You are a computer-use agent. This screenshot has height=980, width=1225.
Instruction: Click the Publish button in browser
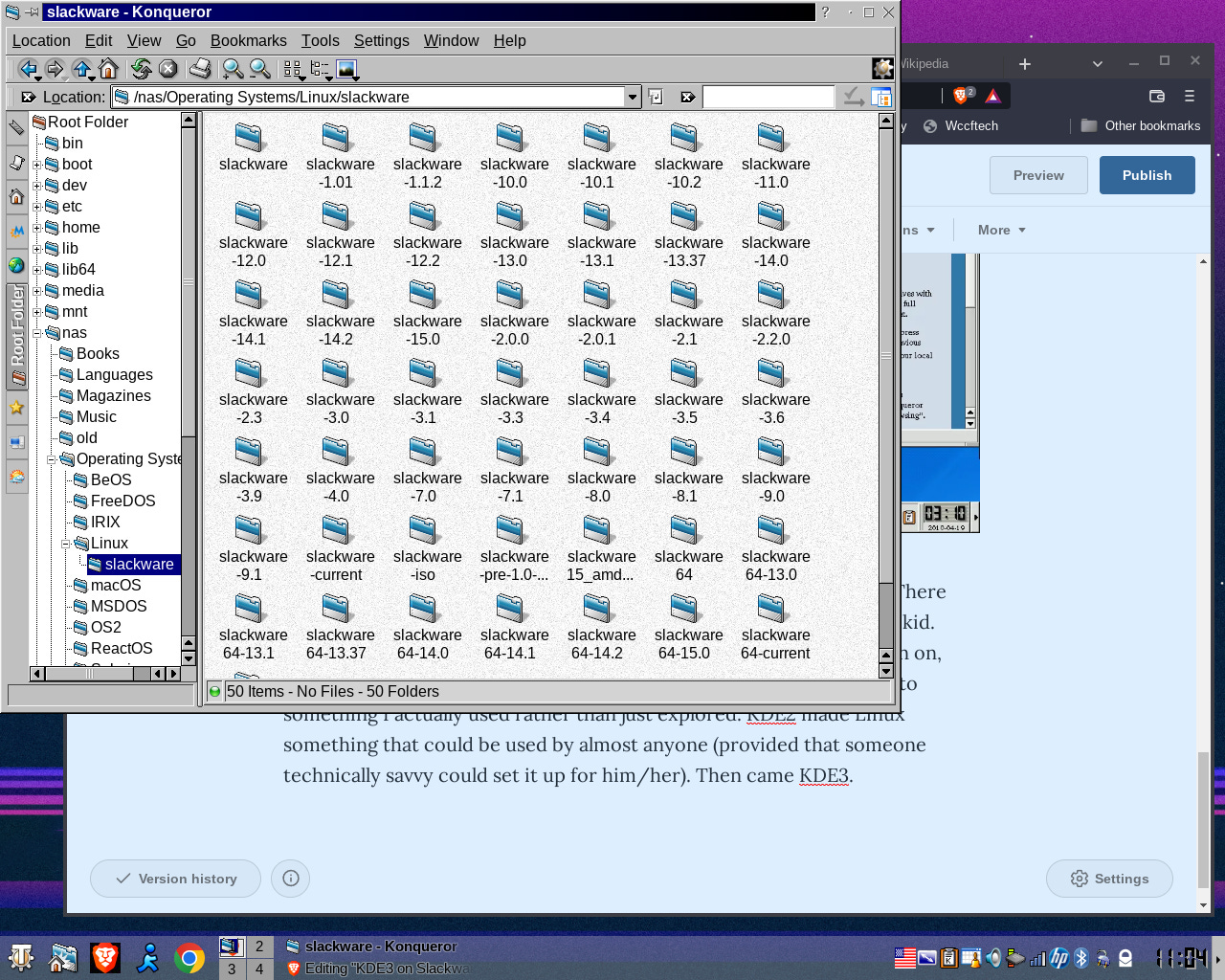[x=1147, y=175]
